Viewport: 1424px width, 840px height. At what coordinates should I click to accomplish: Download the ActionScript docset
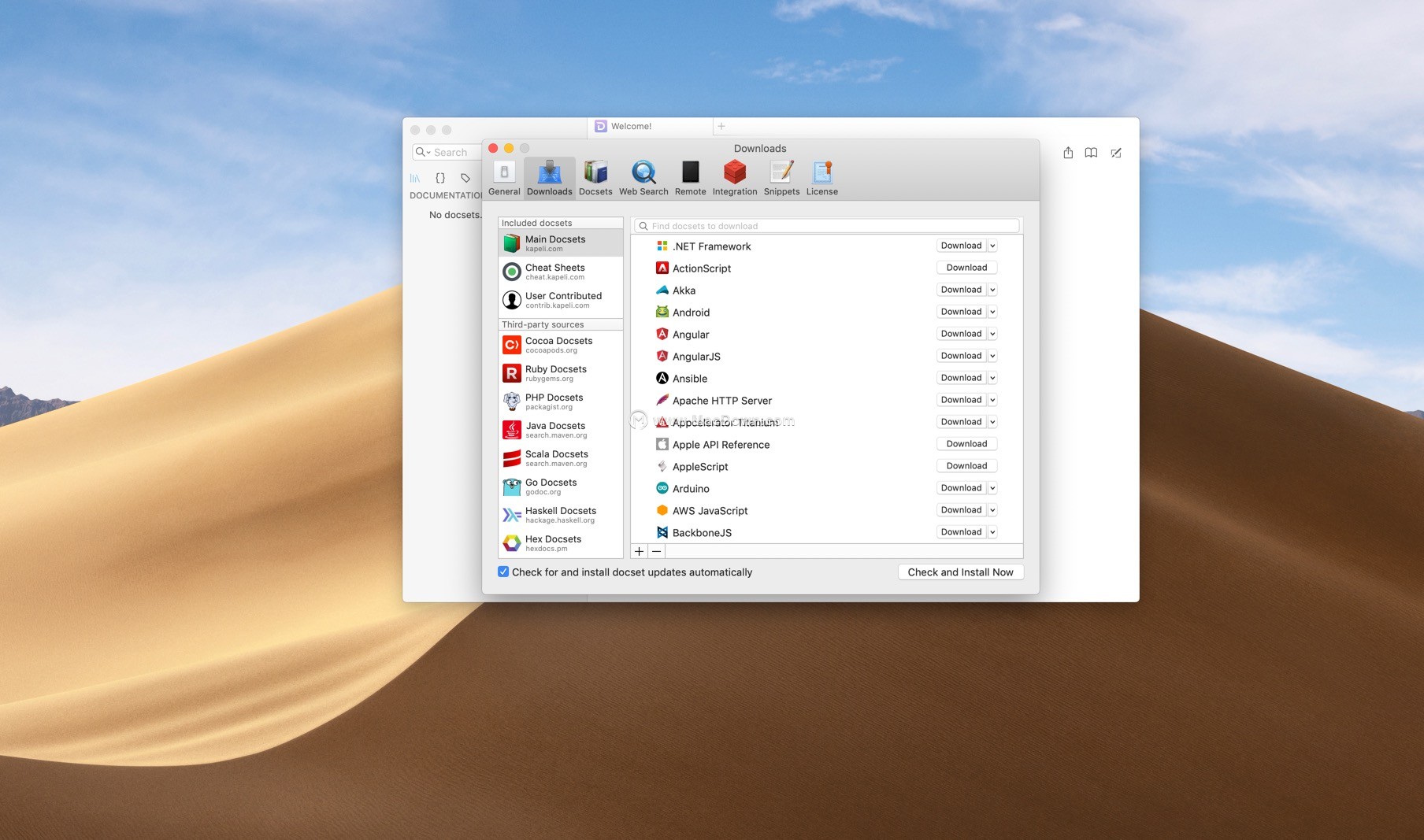966,268
